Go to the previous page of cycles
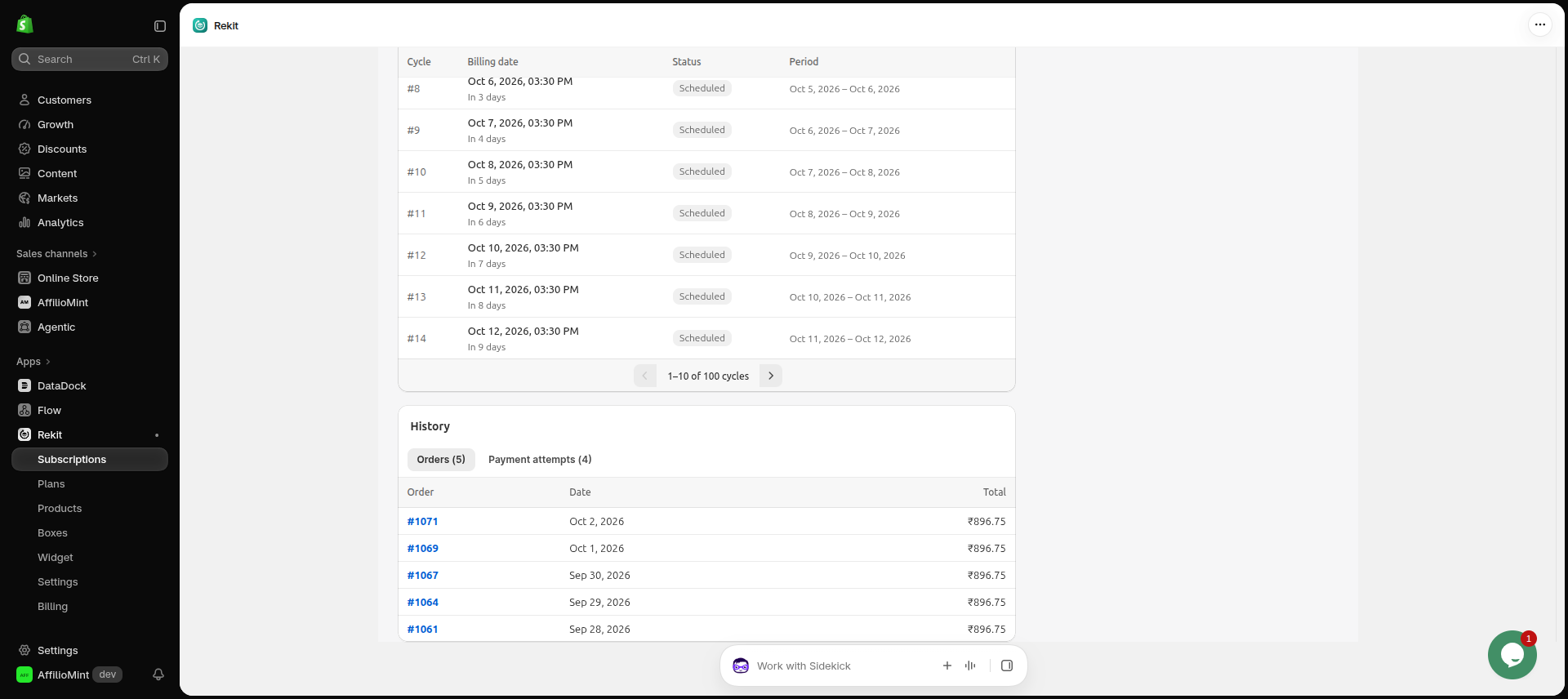 click(644, 376)
